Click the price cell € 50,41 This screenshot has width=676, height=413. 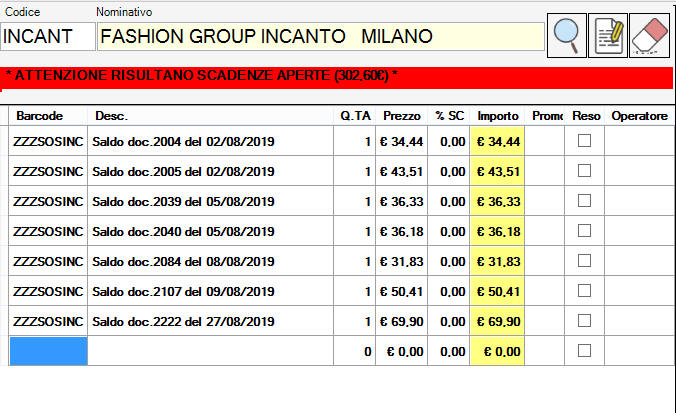pyautogui.click(x=402, y=291)
